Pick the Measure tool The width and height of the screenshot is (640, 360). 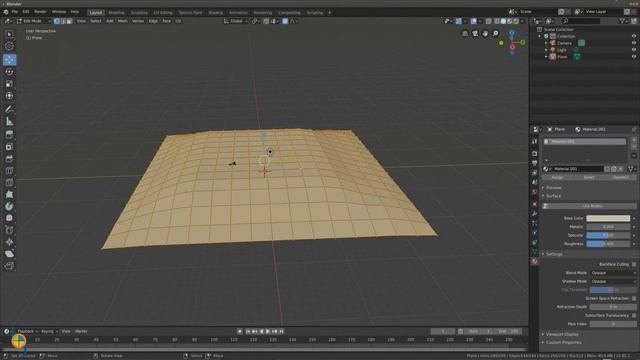tap(9, 121)
